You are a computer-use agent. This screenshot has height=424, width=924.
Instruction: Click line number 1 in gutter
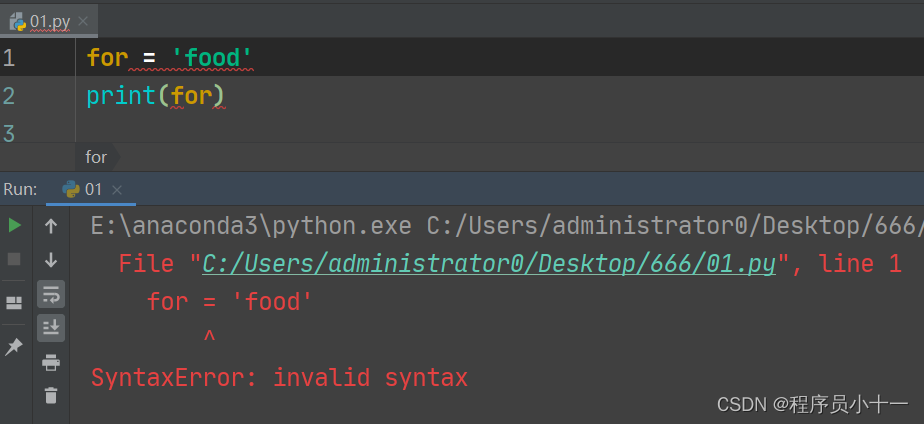click(8, 58)
